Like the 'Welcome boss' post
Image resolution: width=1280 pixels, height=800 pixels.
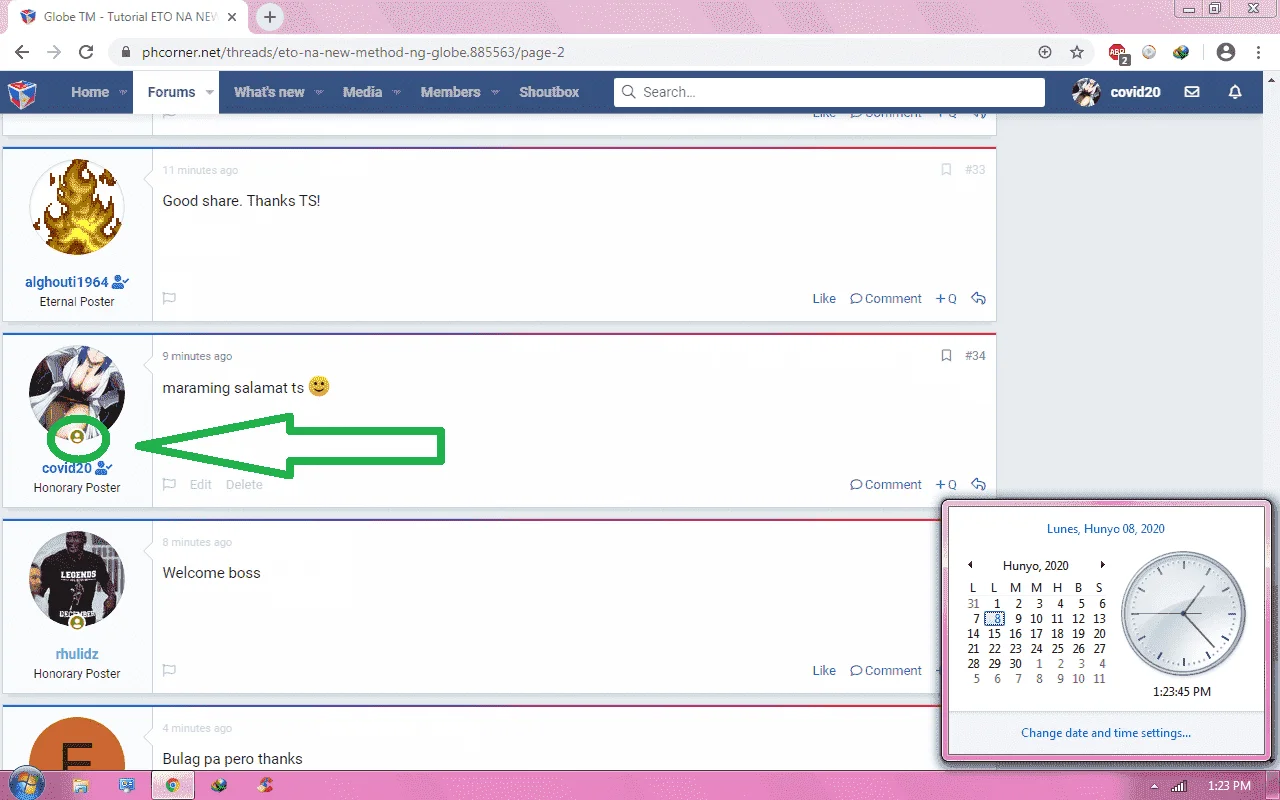click(824, 670)
